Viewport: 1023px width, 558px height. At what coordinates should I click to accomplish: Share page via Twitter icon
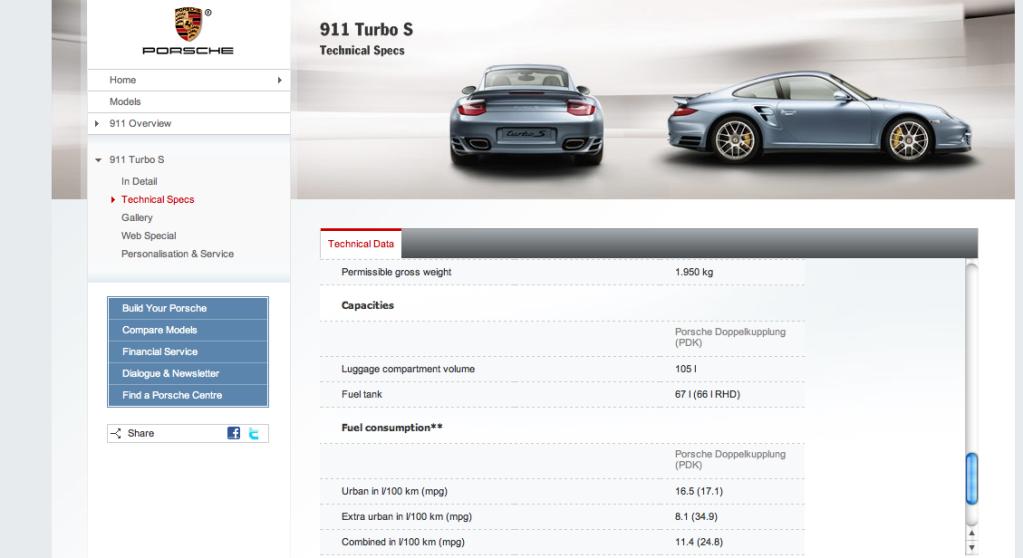(x=254, y=433)
